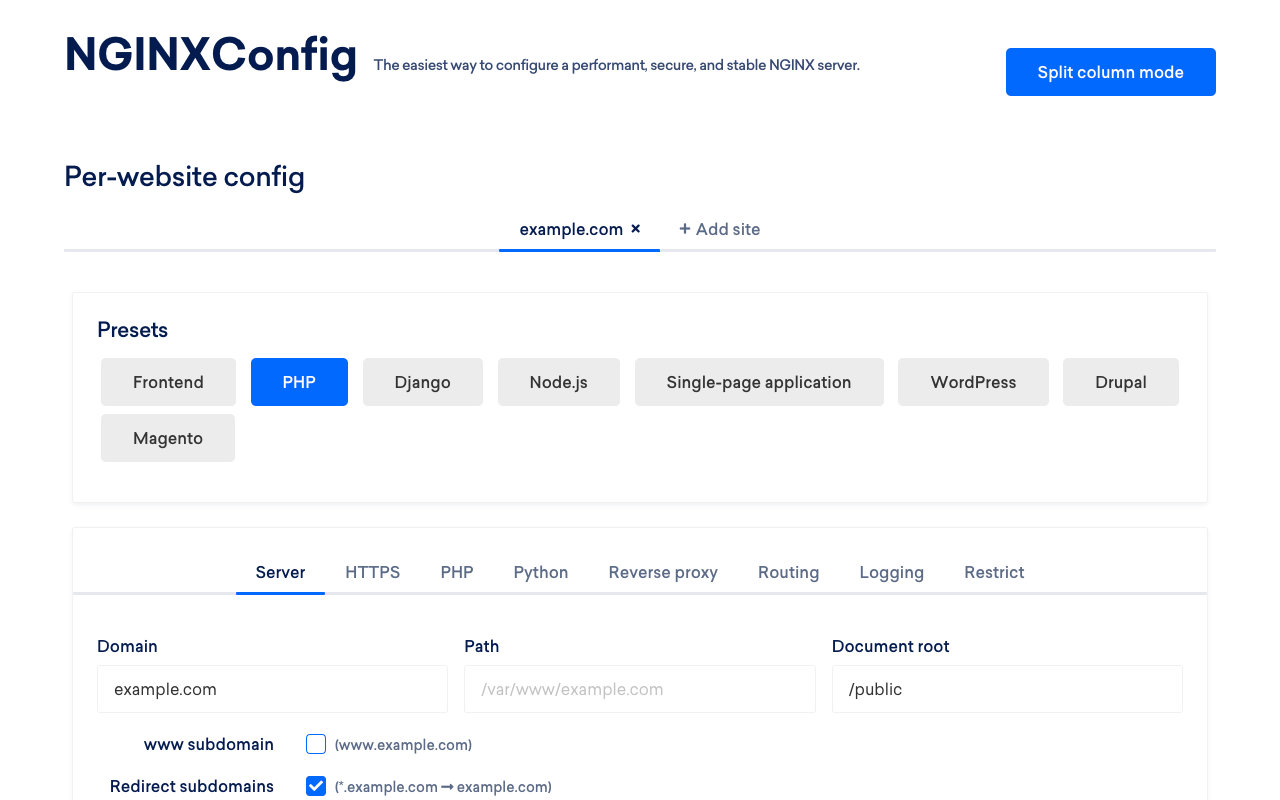Edit the Document root field

click(1007, 689)
